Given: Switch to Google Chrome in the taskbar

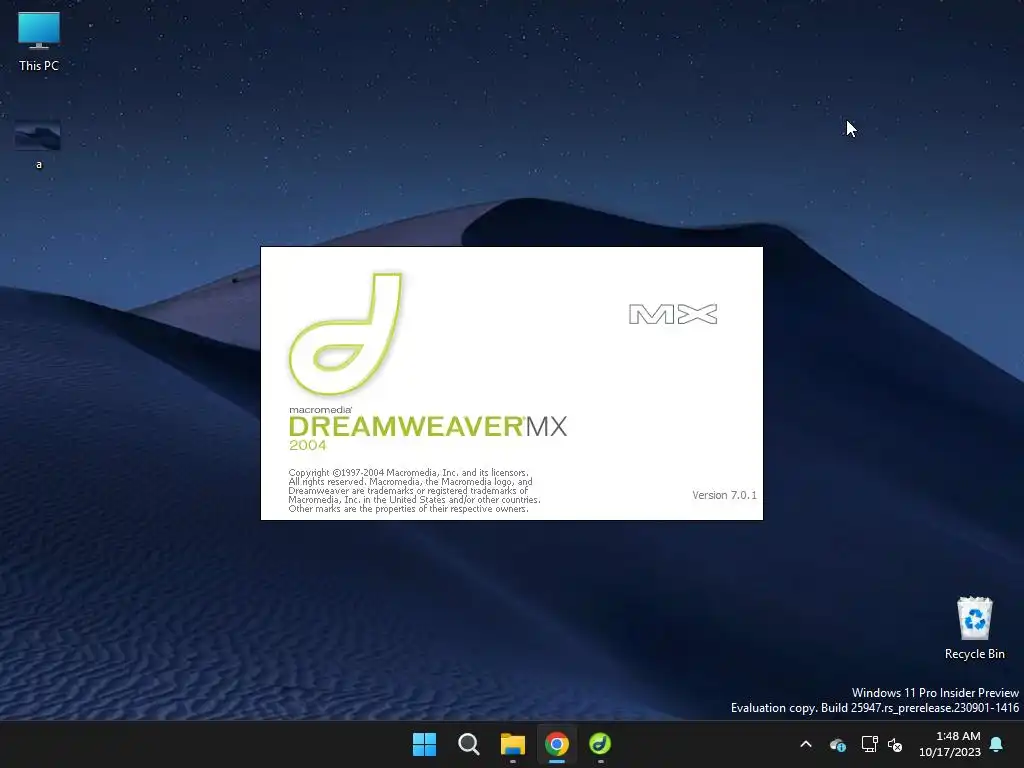Looking at the screenshot, I should (x=556, y=744).
